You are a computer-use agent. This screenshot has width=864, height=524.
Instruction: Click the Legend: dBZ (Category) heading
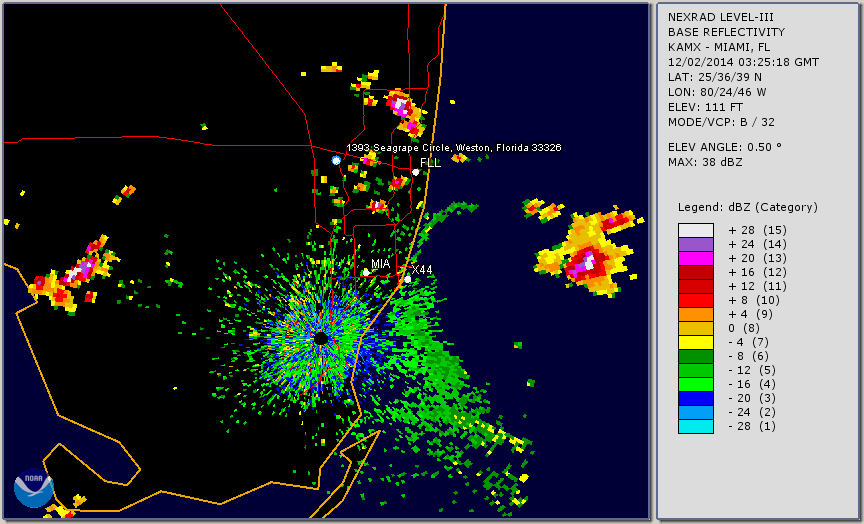click(x=748, y=207)
